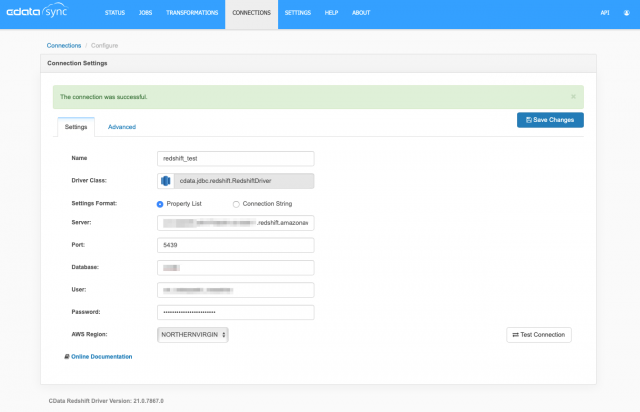This screenshot has height=412, width=640.
Task: Switch to the Advanced tab
Action: coord(122,127)
